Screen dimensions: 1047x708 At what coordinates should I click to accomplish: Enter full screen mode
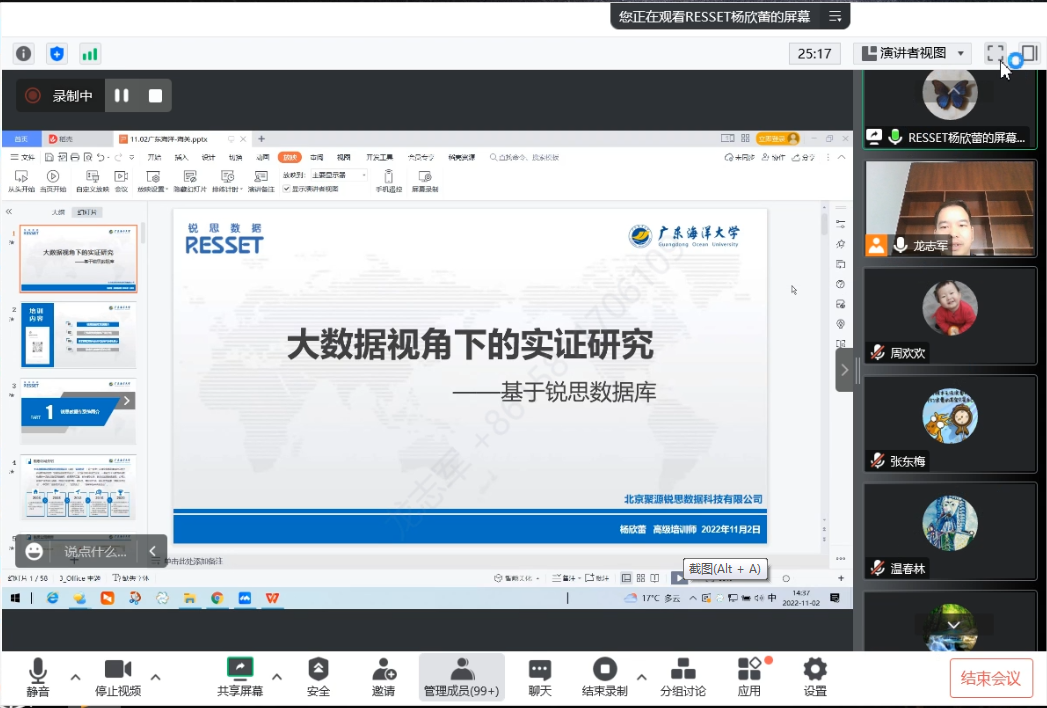pos(994,53)
